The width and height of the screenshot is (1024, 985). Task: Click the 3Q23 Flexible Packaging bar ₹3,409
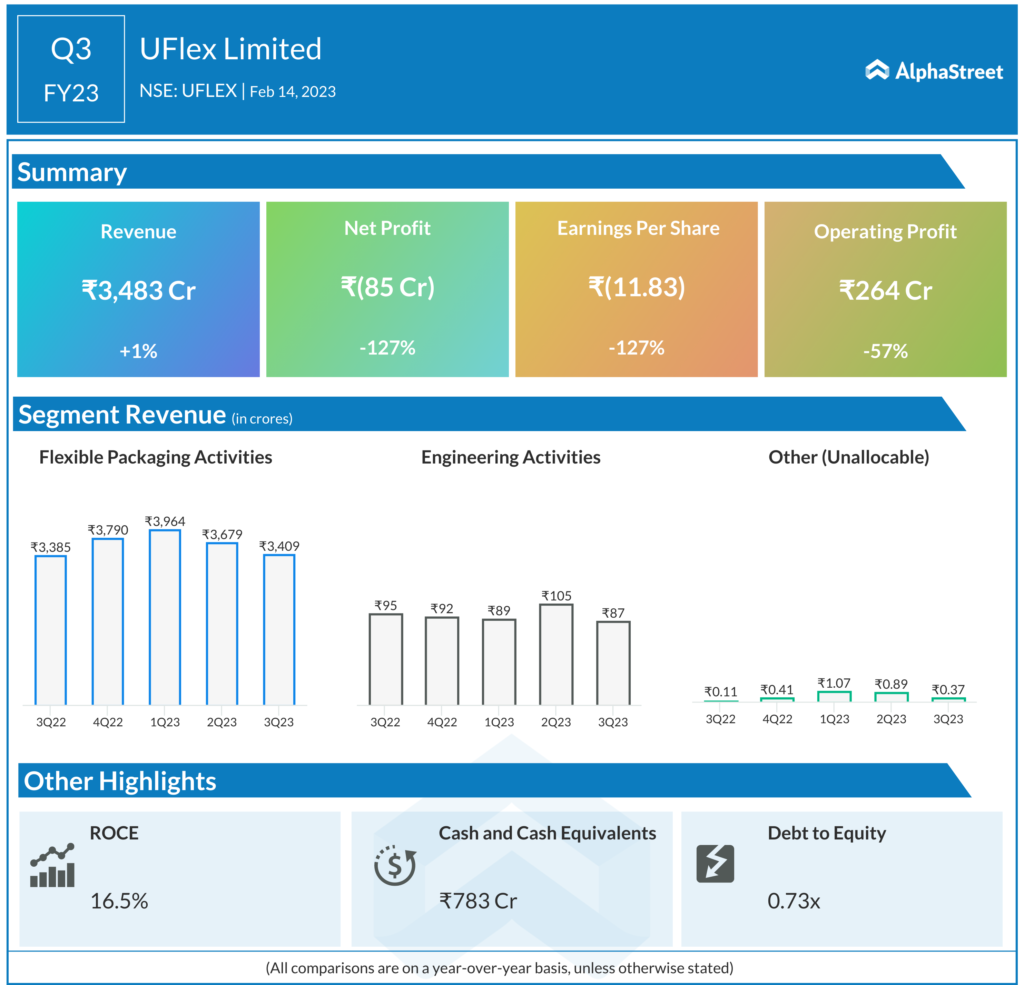coord(278,628)
